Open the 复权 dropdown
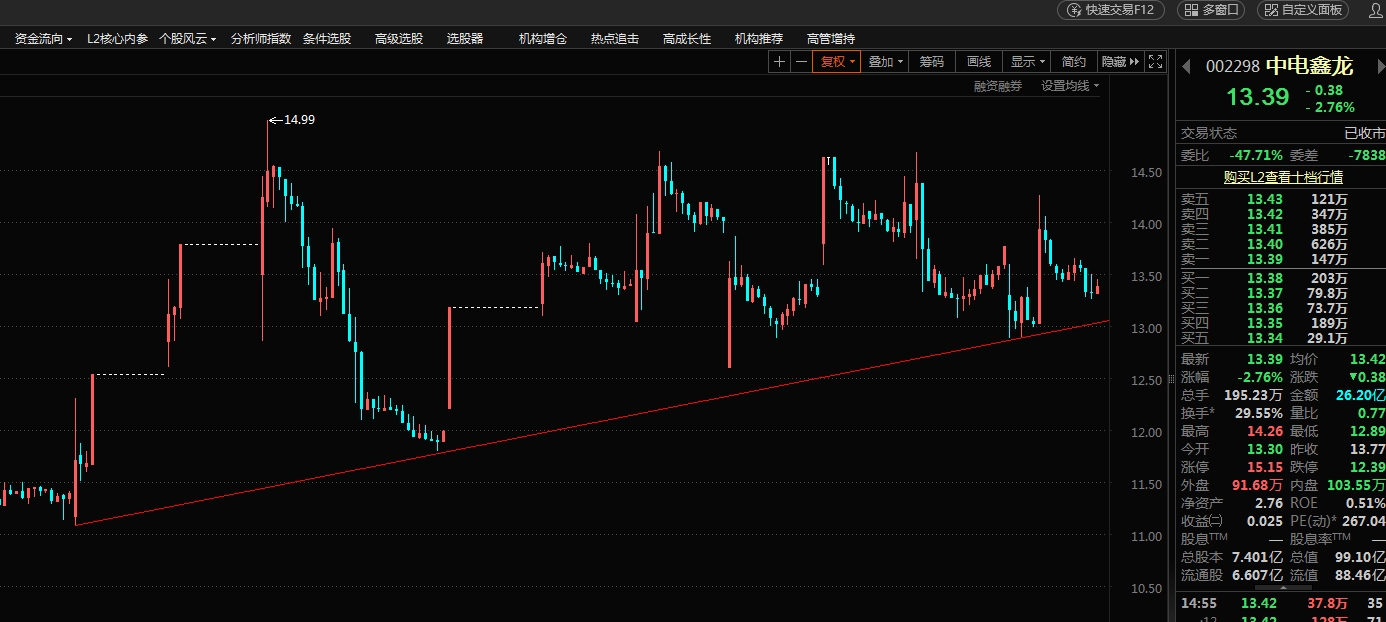This screenshot has height=622, width=1386. (837, 62)
